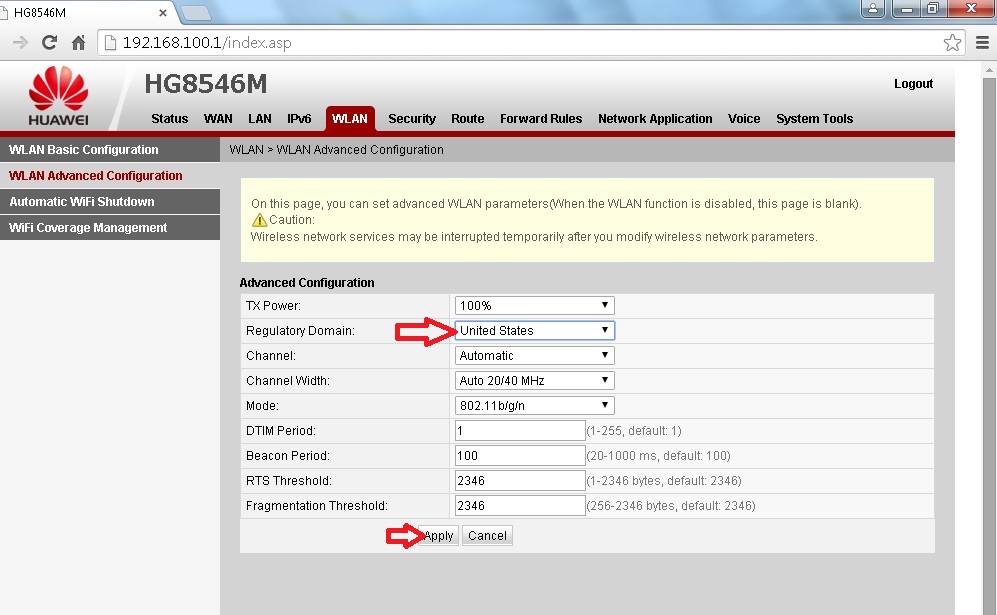Click the browser back arrow

click(19, 43)
